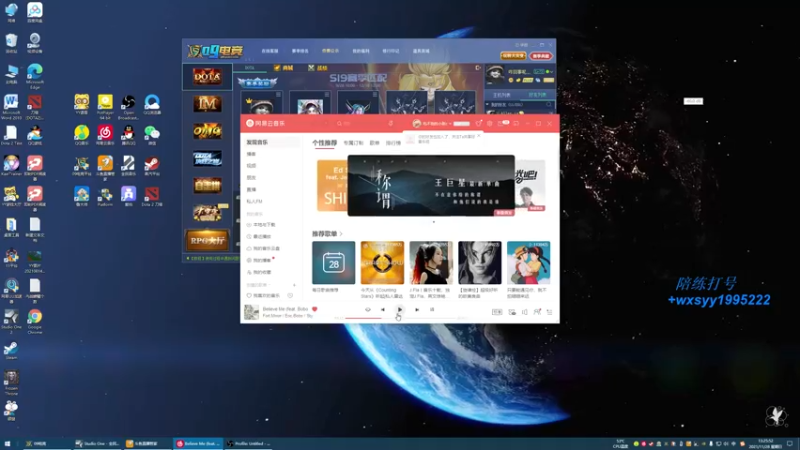This screenshot has width=800, height=450.
Task: Click the user avatar in NetEase Music header
Action: click(416, 123)
